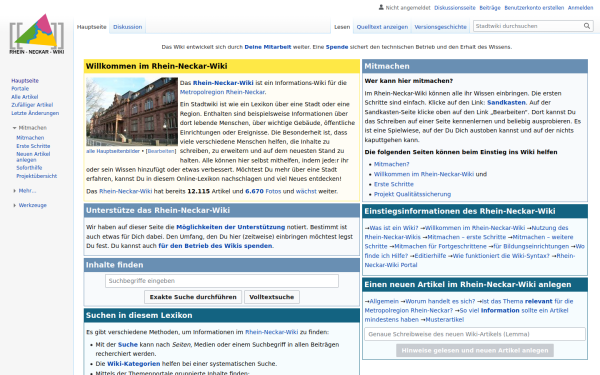Open the Sandkasten link
Image resolution: width=600 pixels, height=375 pixels.
coord(506,103)
